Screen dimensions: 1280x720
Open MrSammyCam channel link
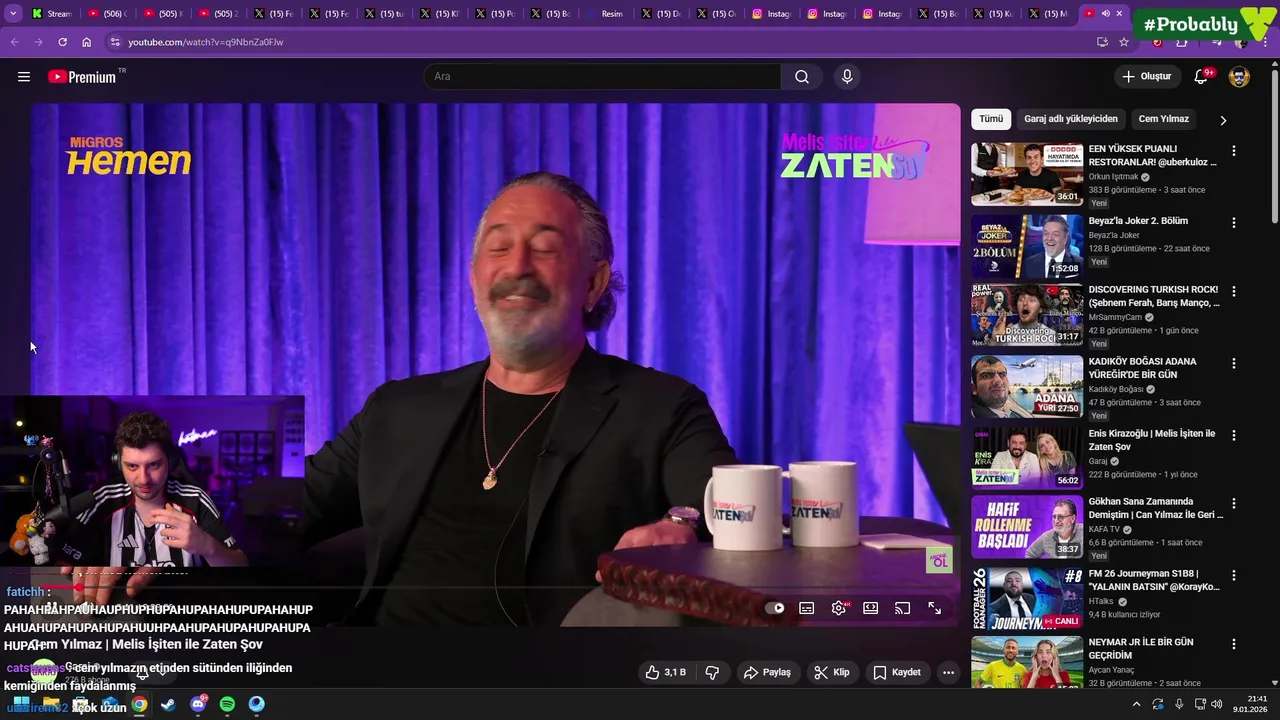1115,317
